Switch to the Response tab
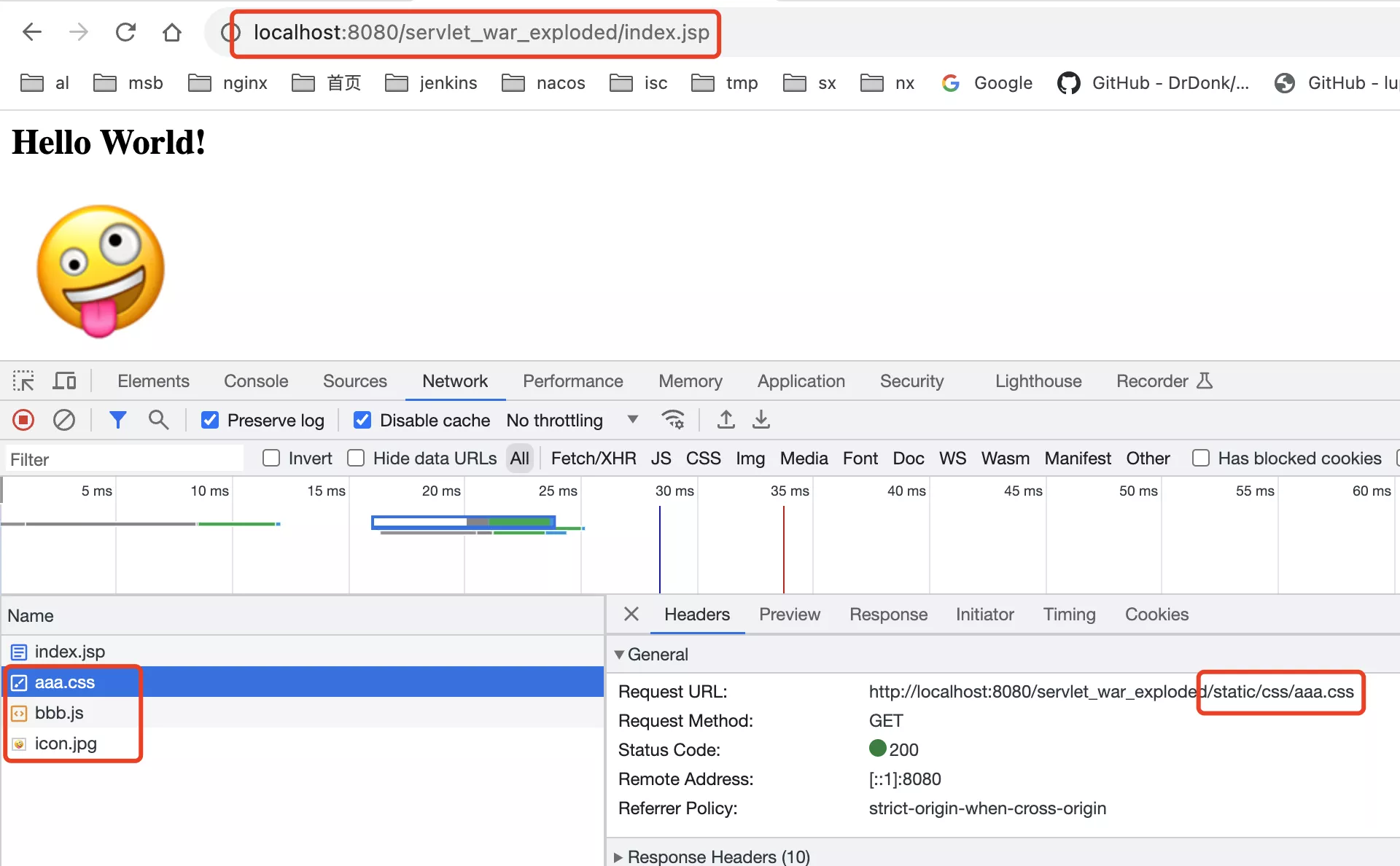Viewport: 1400px width, 866px height. [x=888, y=615]
